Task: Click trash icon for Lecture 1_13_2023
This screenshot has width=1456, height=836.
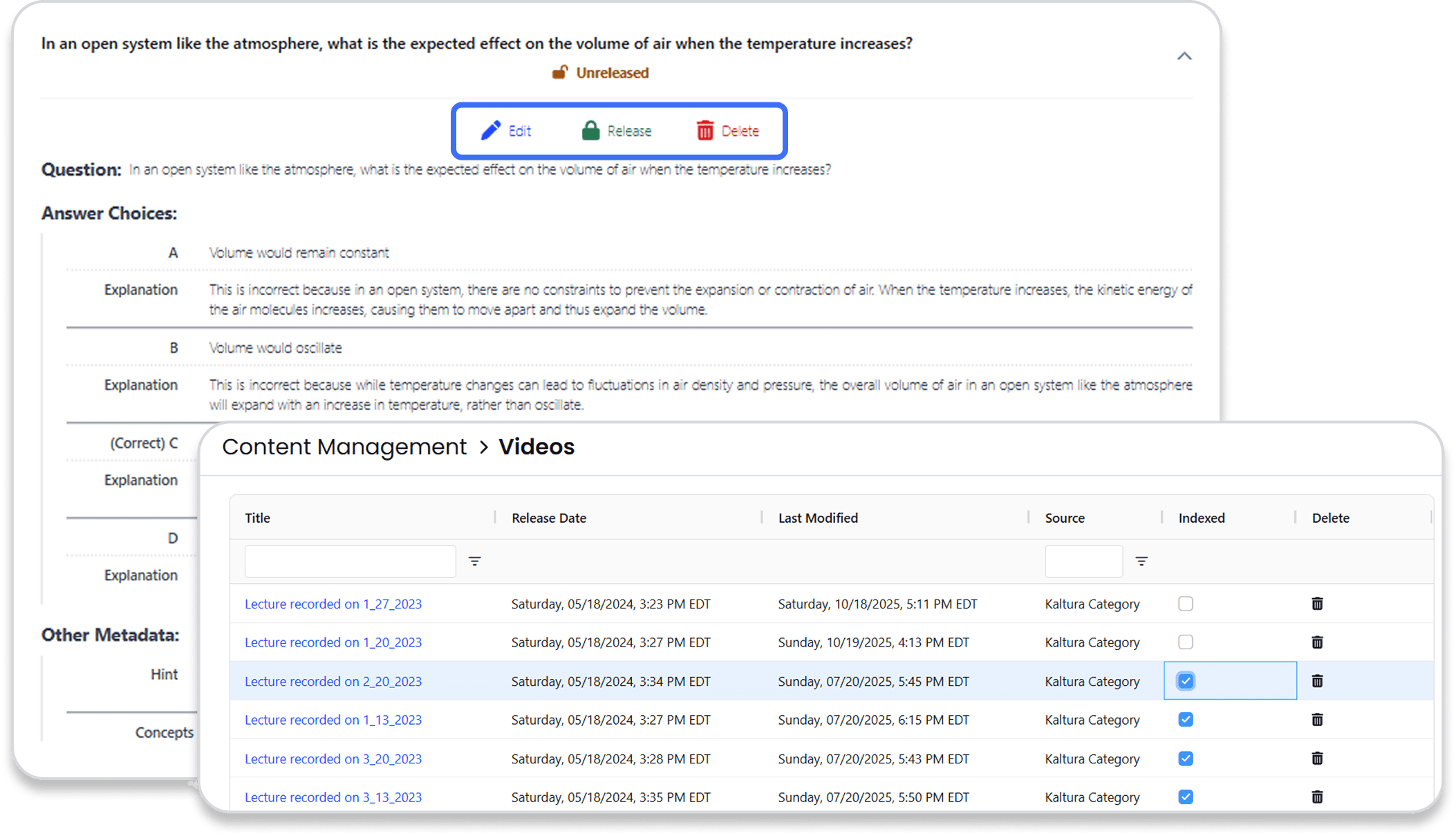Action: 1317,720
